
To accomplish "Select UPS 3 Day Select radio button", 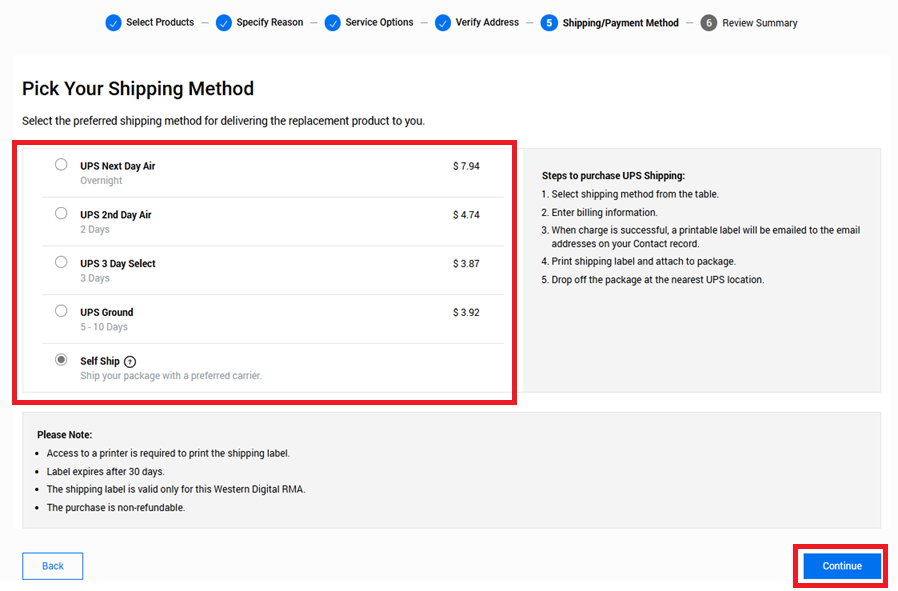I will (61, 262).
